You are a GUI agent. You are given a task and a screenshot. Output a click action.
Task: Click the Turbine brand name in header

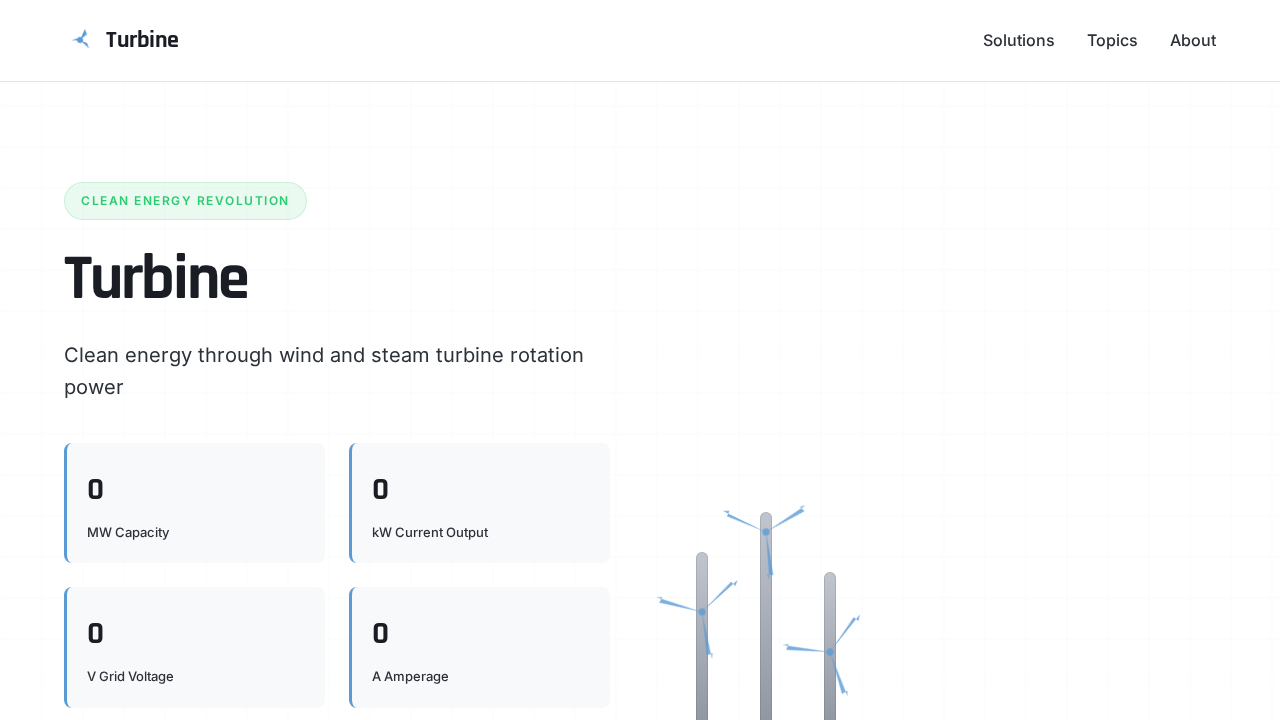142,40
